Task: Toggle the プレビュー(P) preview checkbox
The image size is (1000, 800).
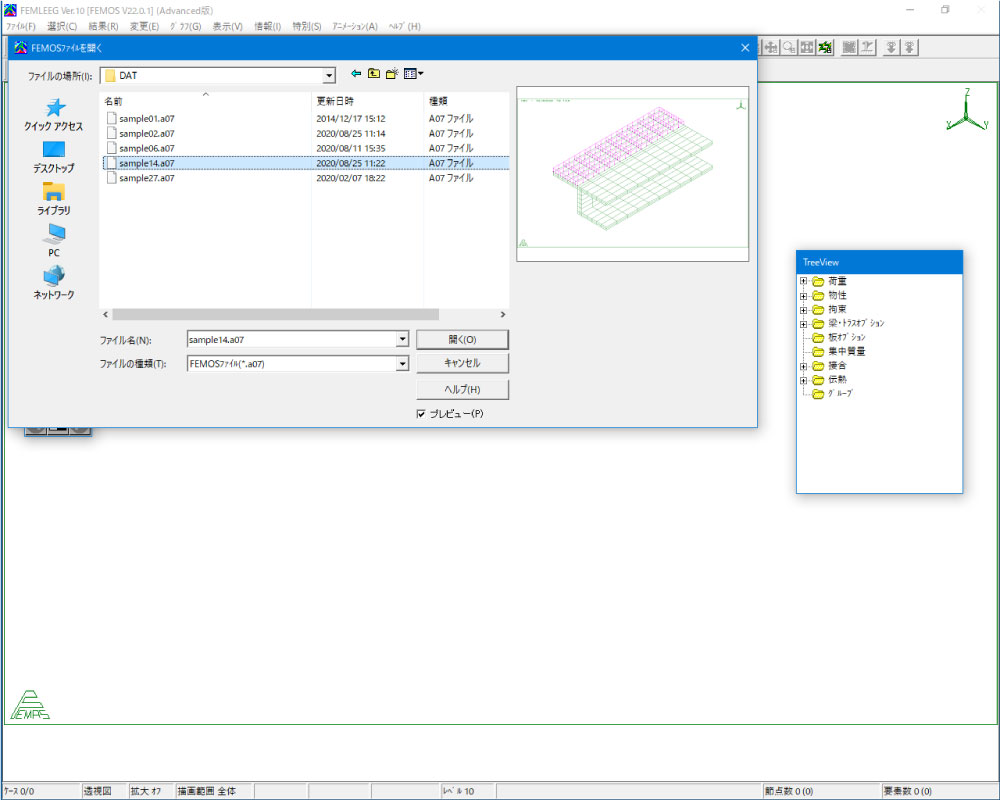Action: click(421, 414)
